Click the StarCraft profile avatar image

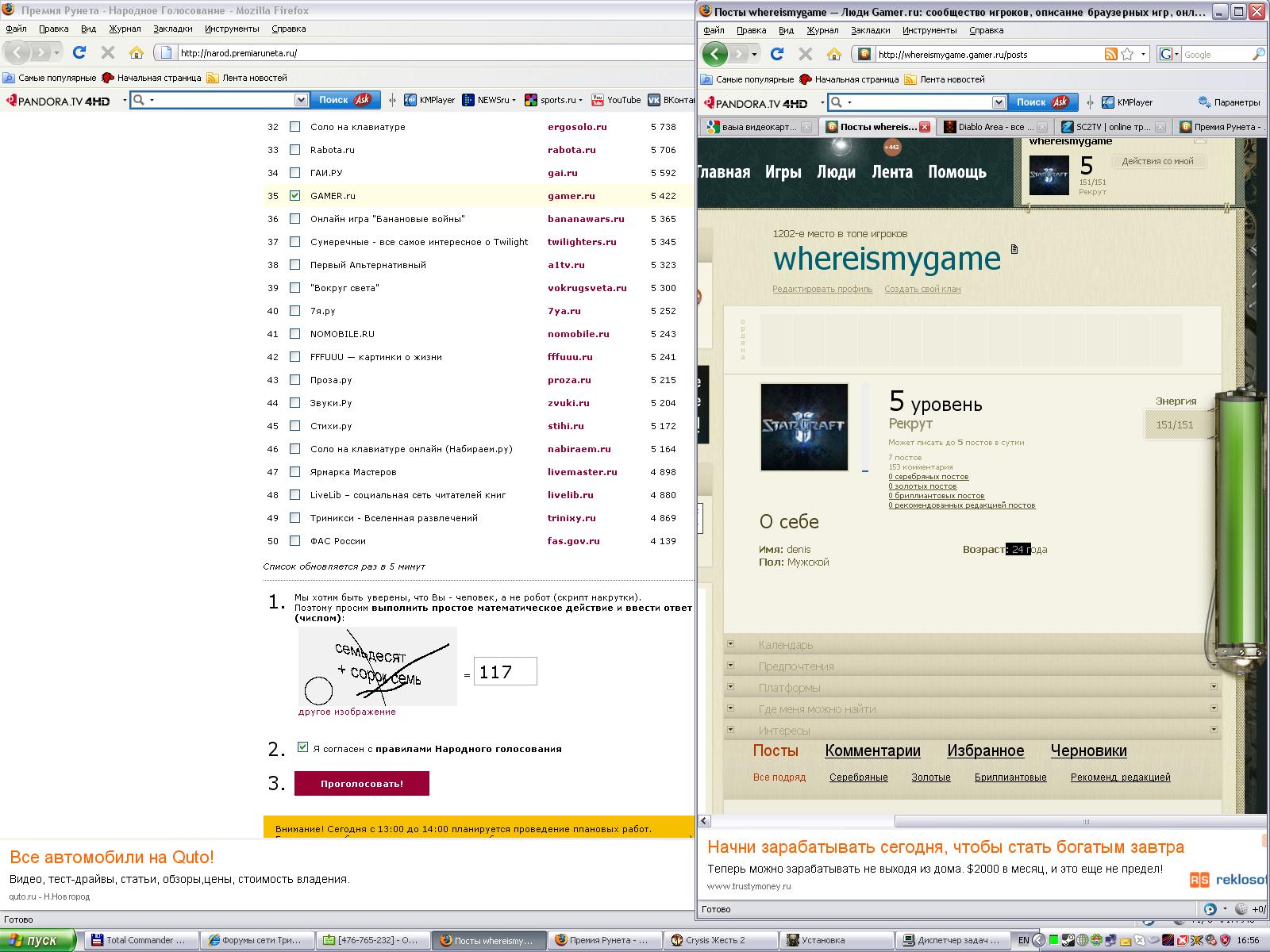point(804,427)
